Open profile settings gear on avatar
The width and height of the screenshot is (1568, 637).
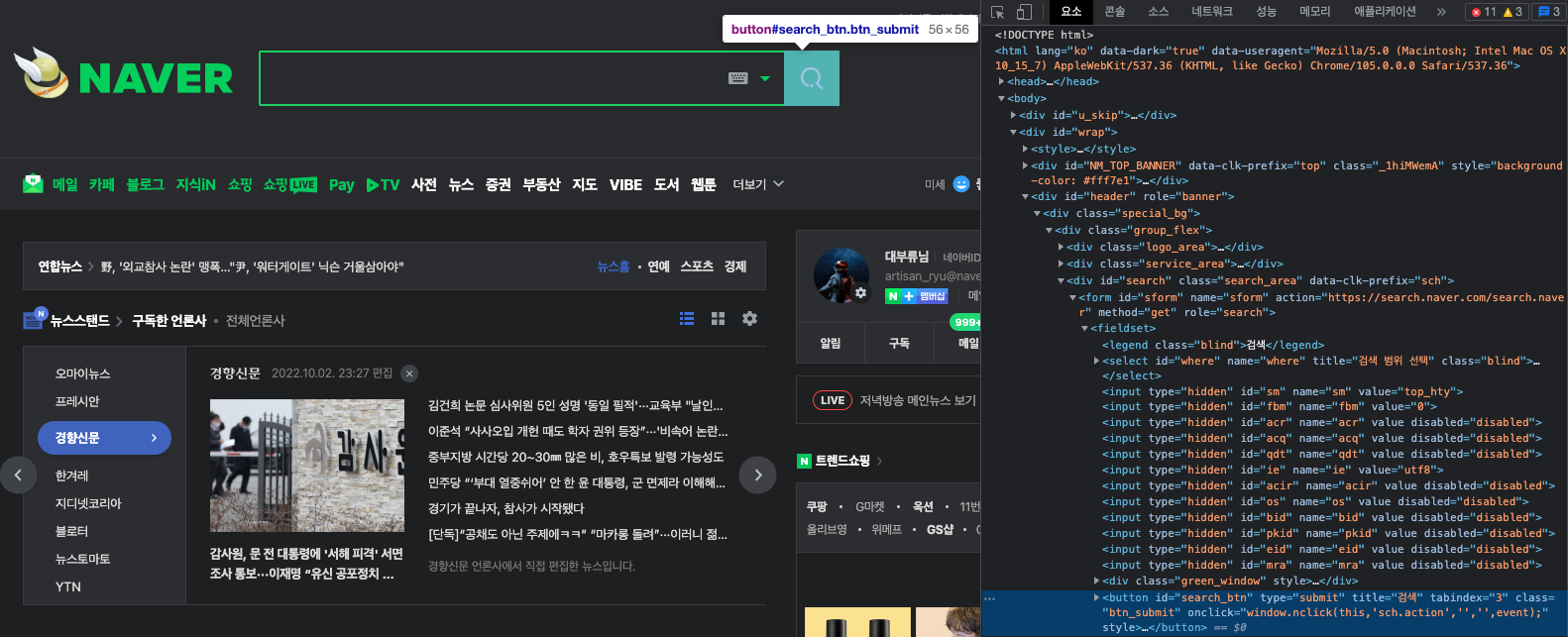click(860, 293)
